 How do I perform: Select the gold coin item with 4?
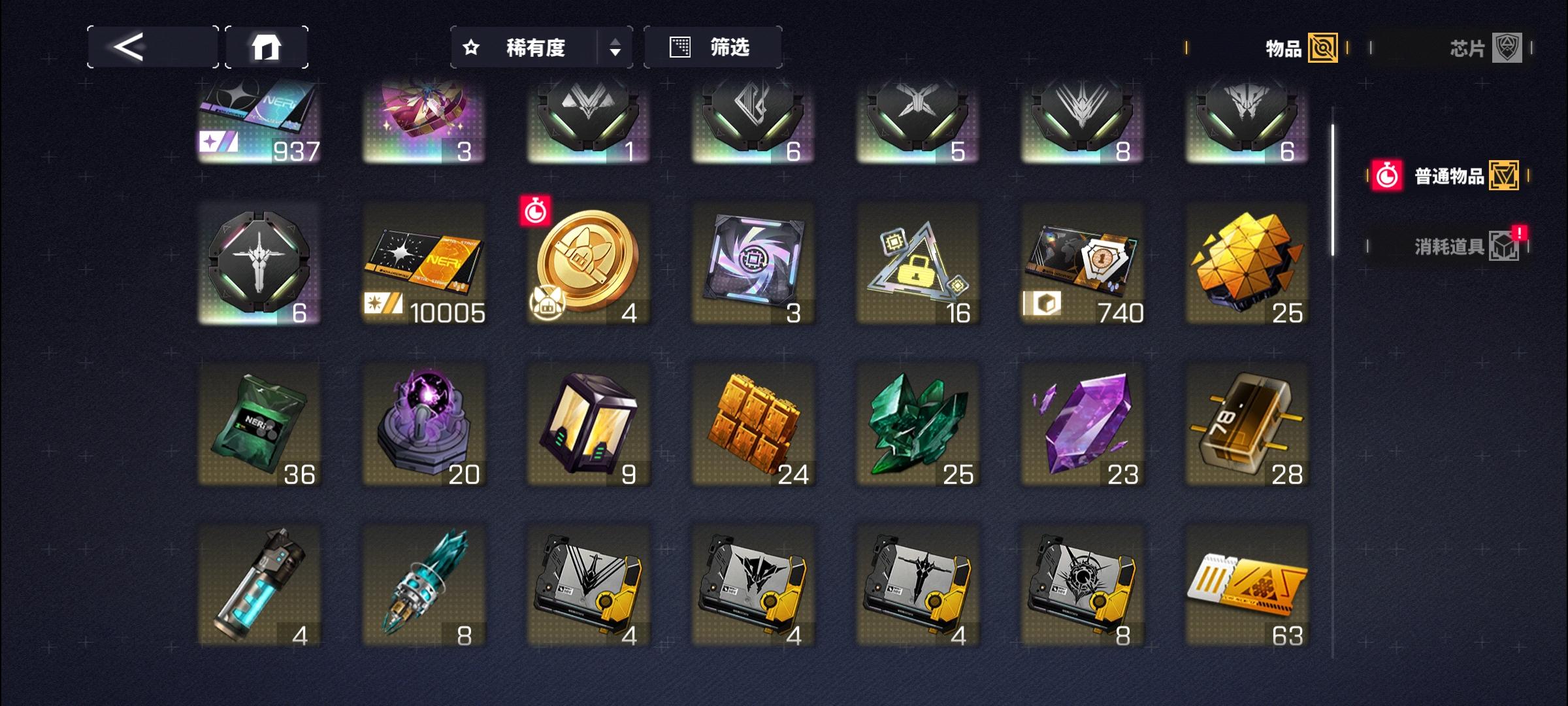[x=588, y=263]
